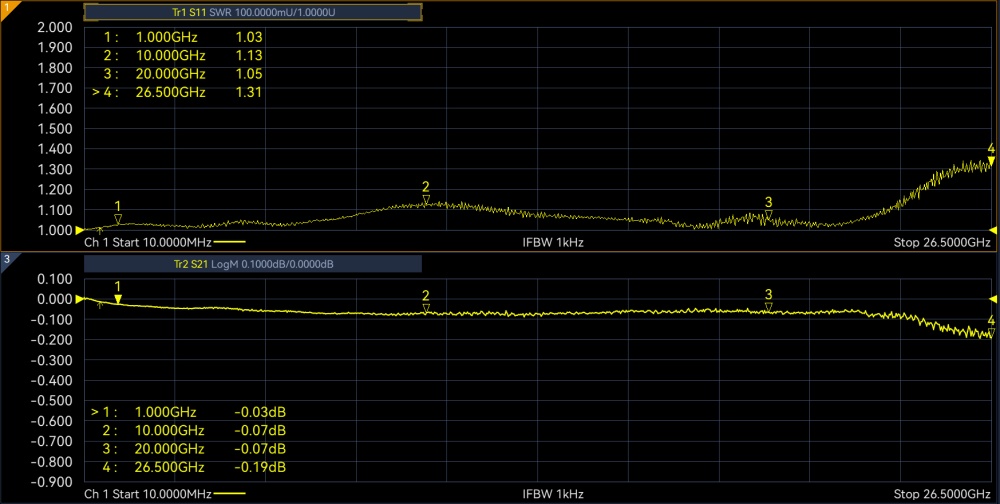Select active marker 1 on the S21 trace
Viewport: 1000px width, 504px height.
click(x=118, y=298)
